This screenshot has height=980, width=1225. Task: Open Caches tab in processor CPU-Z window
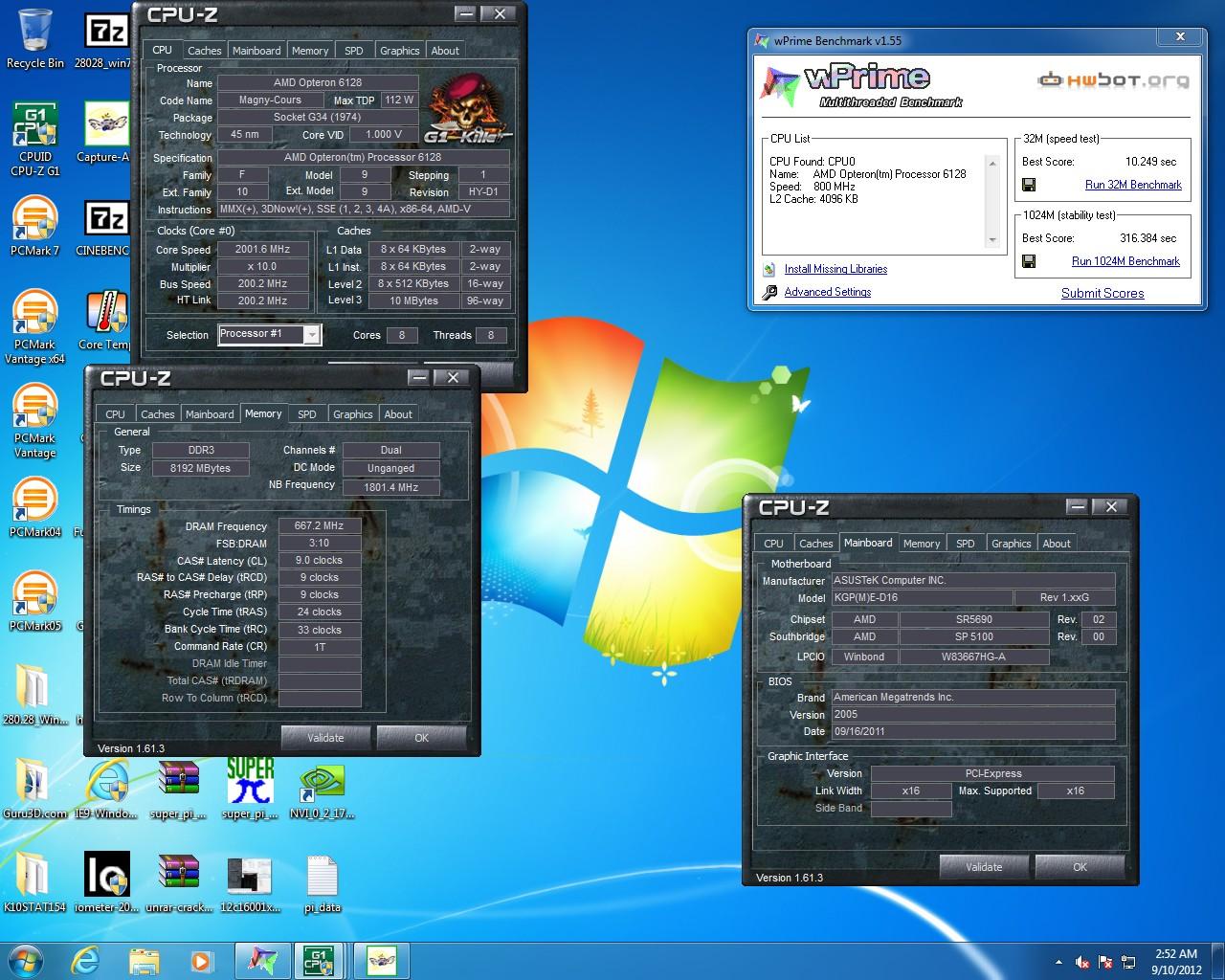pos(204,51)
